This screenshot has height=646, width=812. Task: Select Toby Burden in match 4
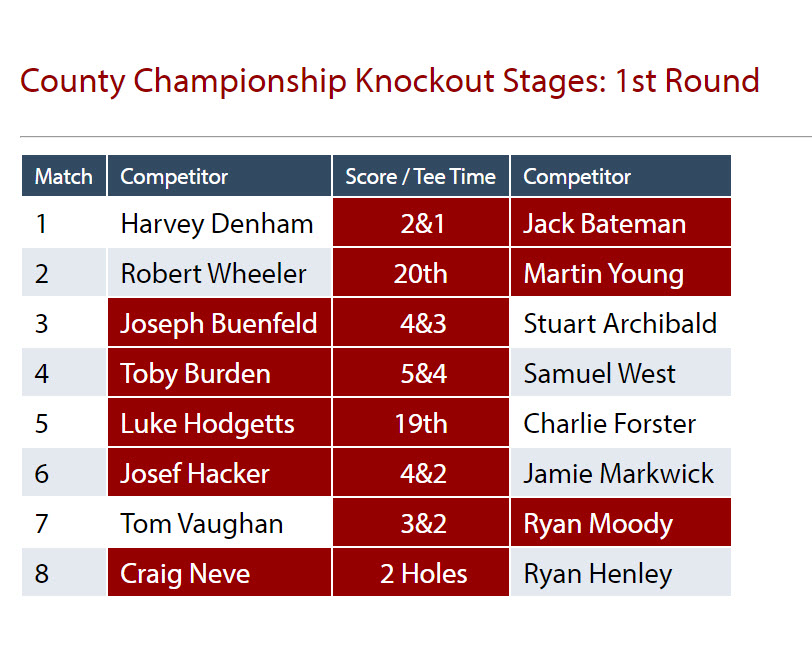point(219,372)
